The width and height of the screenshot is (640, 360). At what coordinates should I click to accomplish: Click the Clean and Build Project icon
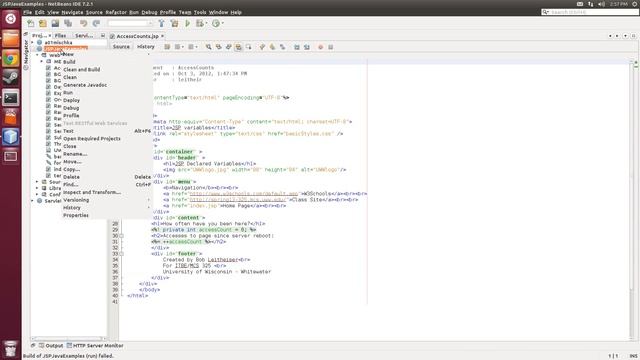[174, 23]
